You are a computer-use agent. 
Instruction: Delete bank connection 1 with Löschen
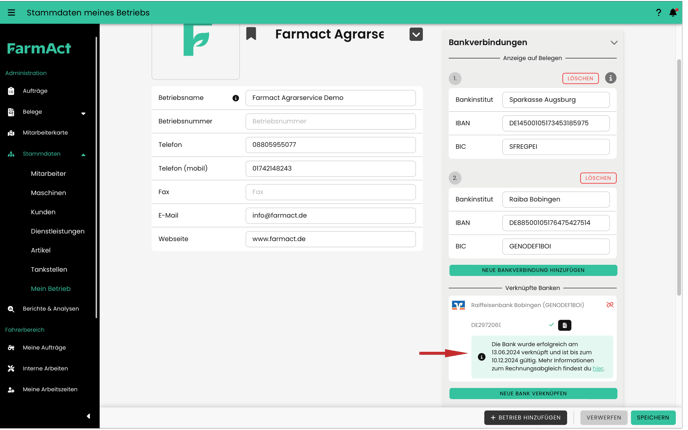pos(580,79)
